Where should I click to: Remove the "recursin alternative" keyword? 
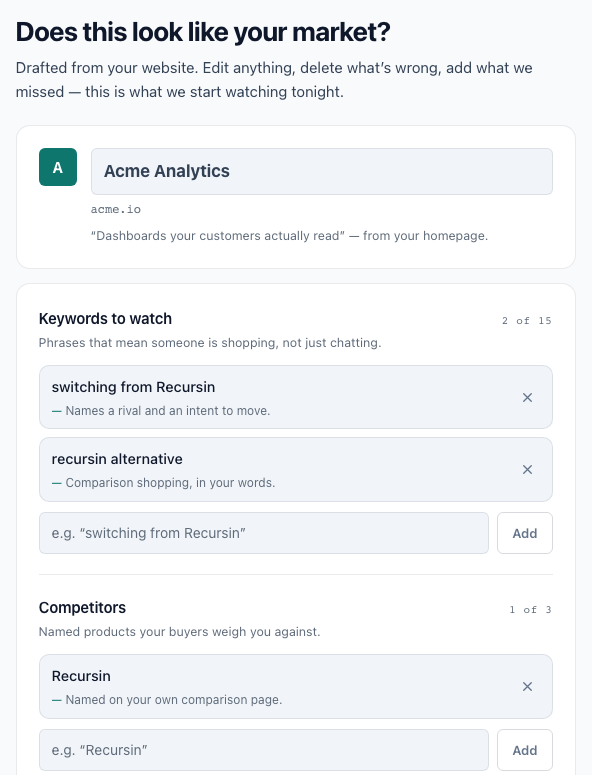click(x=527, y=470)
